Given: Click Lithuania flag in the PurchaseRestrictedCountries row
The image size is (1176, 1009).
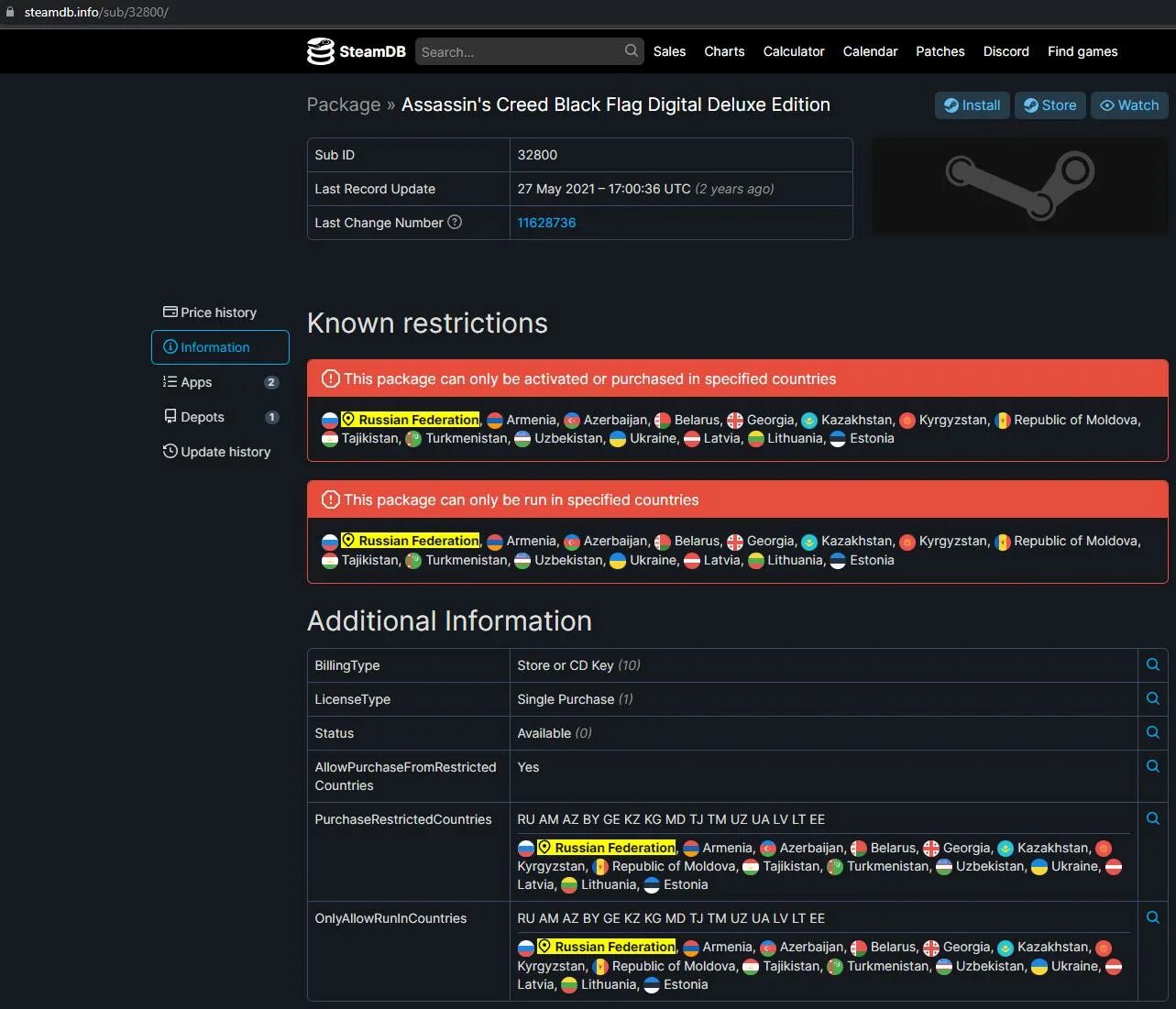Looking at the screenshot, I should 569,885.
